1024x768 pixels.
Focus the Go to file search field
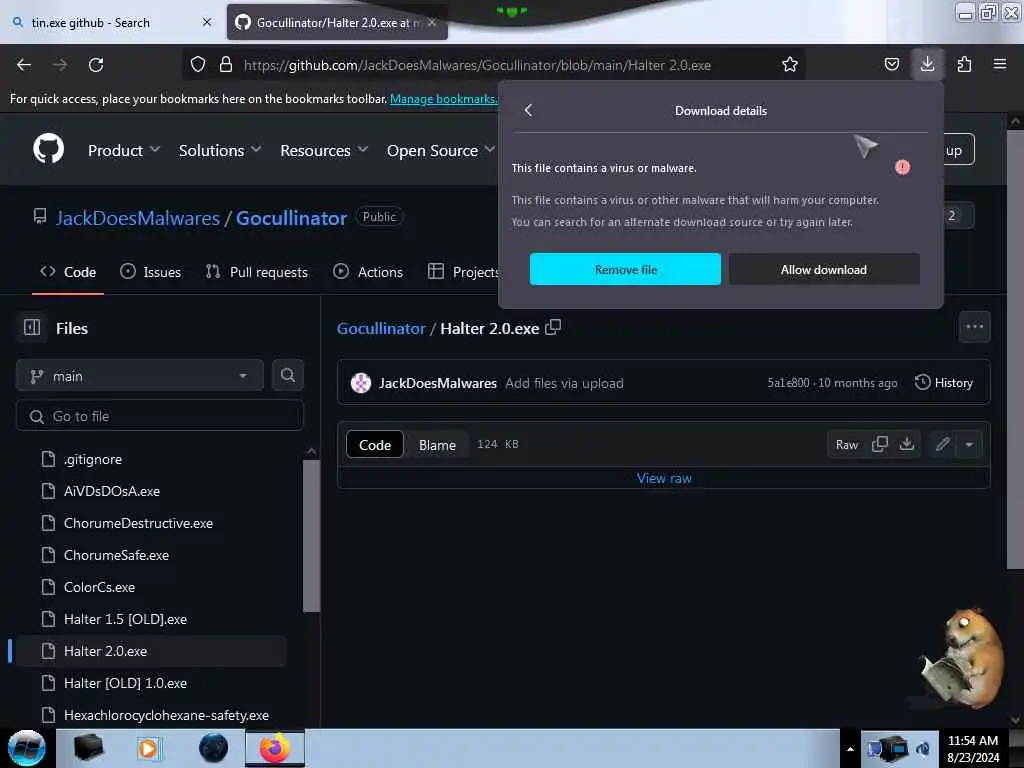click(160, 416)
